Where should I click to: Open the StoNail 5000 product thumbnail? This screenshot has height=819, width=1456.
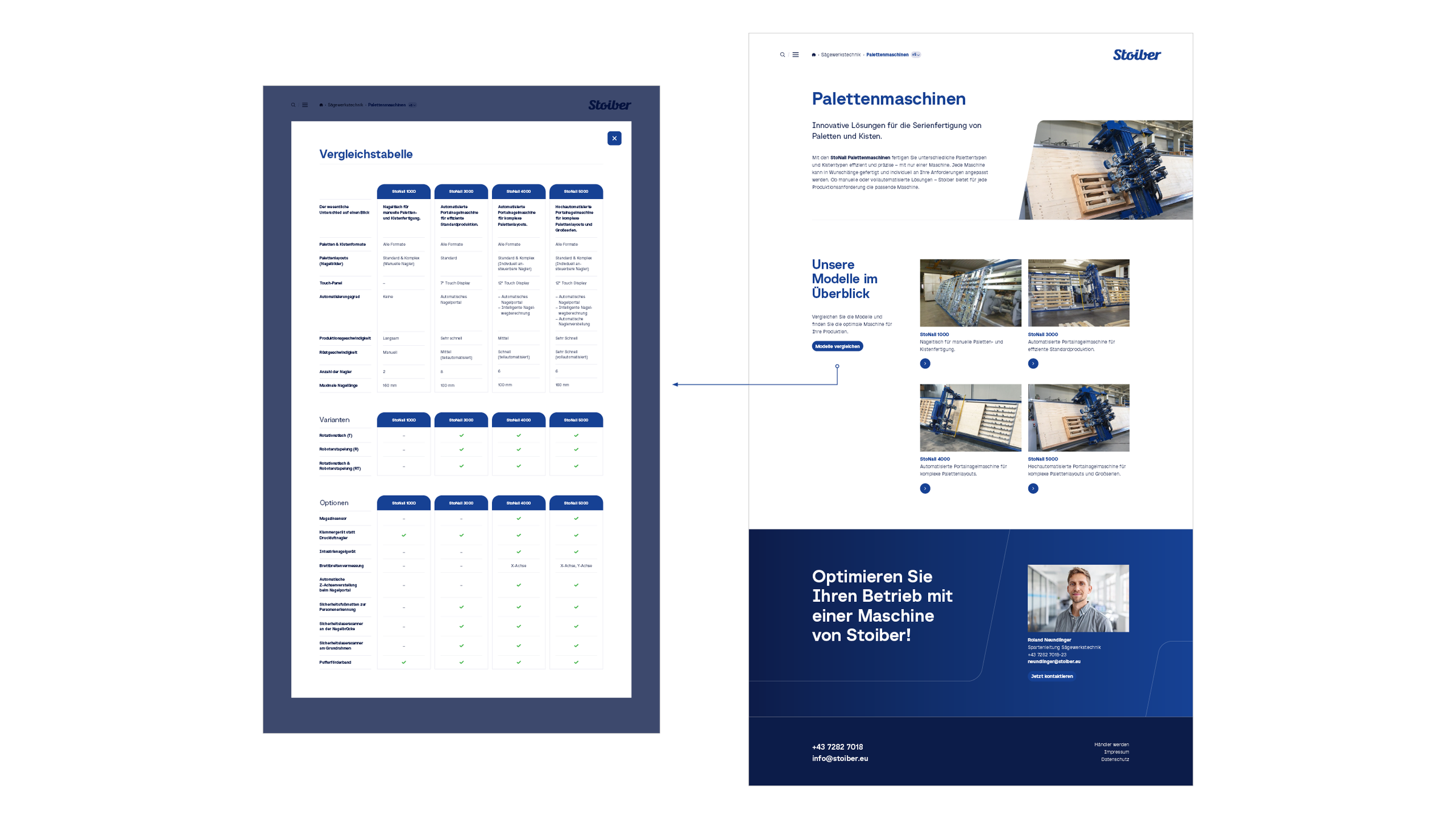pyautogui.click(x=1078, y=417)
